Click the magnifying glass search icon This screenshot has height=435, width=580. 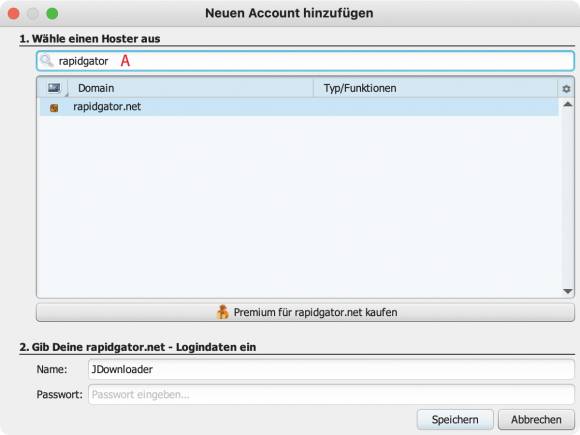click(47, 61)
